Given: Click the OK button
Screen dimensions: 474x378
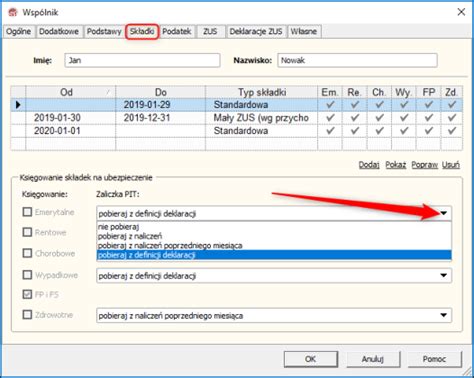Looking at the screenshot, I should click(311, 359).
